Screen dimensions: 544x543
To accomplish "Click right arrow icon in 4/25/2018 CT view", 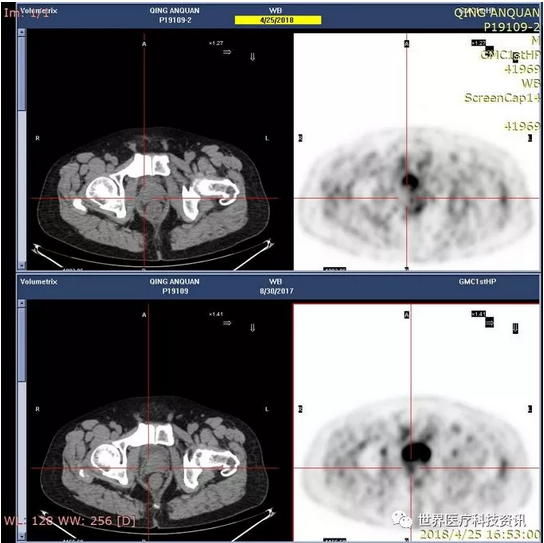I will [227, 52].
